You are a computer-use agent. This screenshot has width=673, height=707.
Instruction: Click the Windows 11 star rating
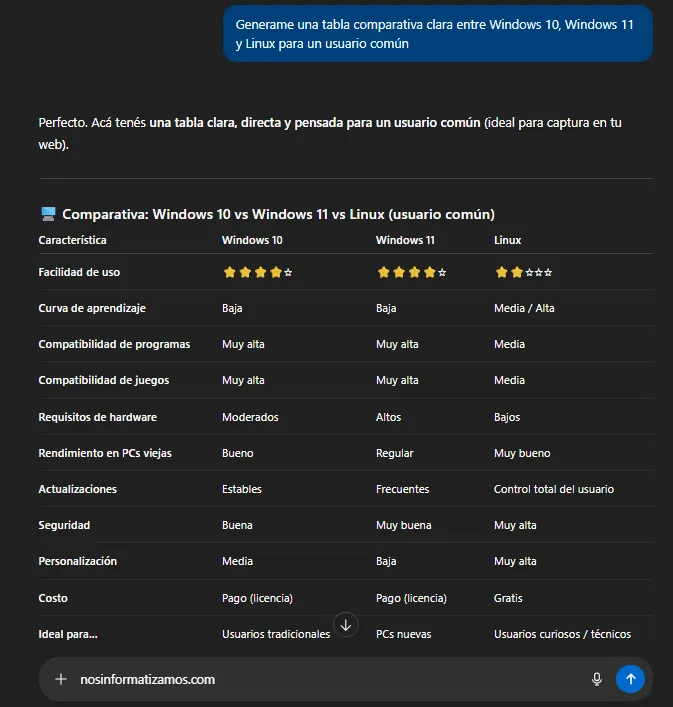click(412, 272)
